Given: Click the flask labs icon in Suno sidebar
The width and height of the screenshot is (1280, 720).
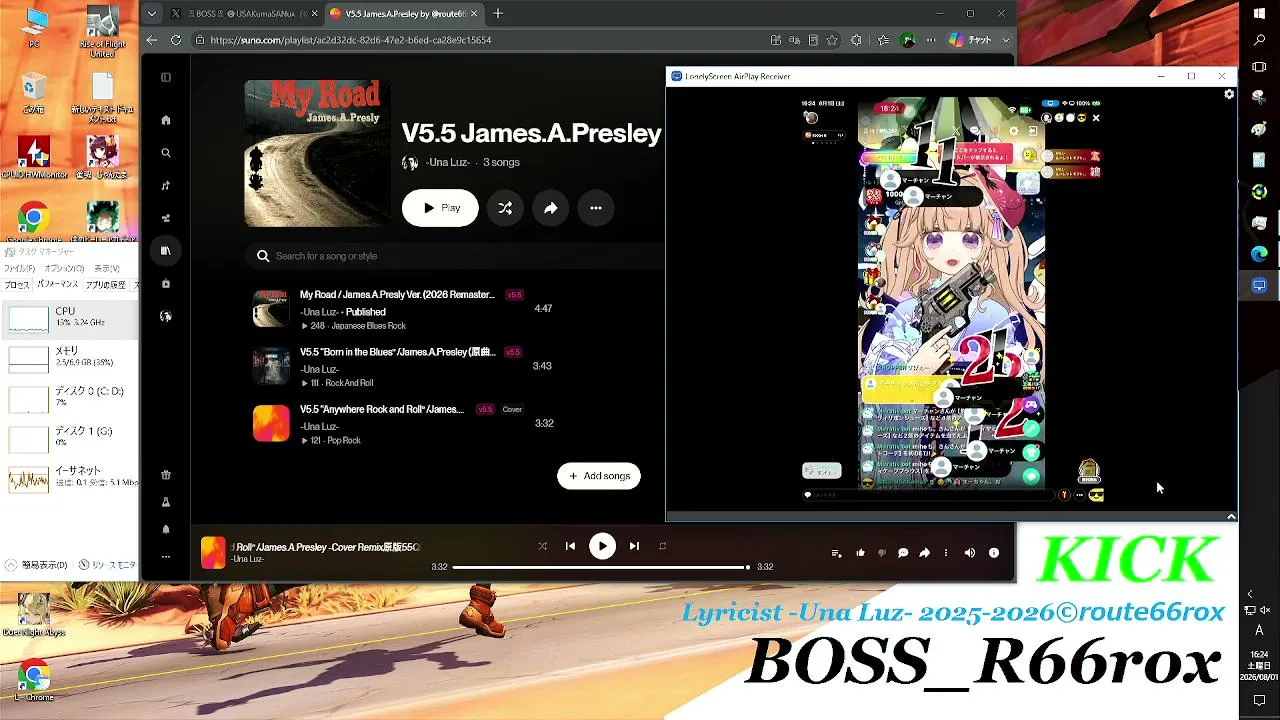Looking at the screenshot, I should pos(166,502).
